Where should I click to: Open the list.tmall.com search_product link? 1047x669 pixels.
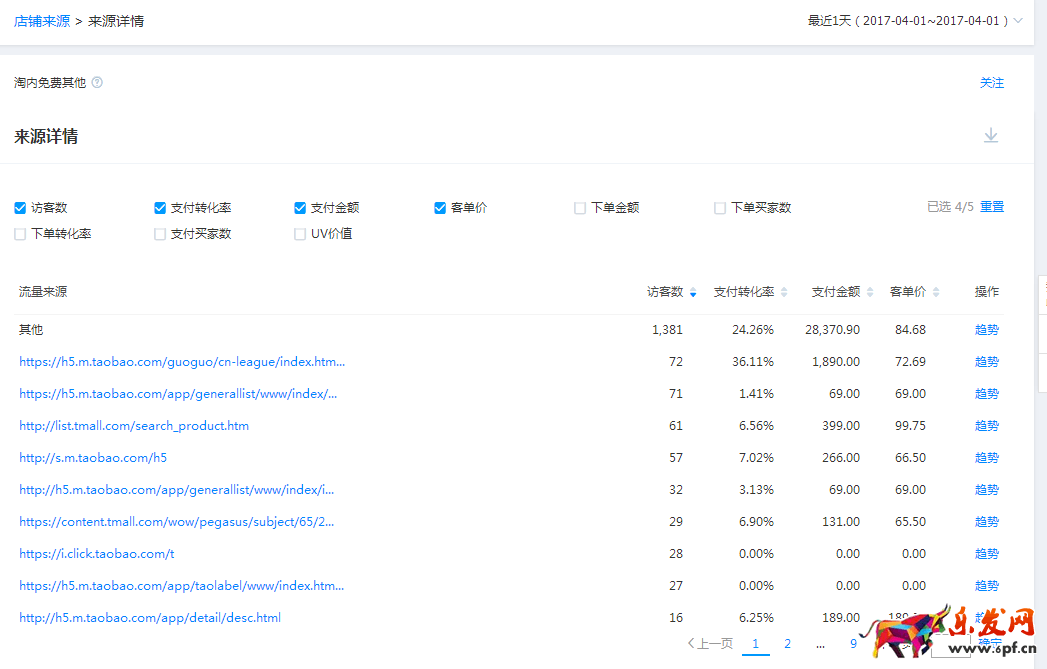[x=134, y=426]
